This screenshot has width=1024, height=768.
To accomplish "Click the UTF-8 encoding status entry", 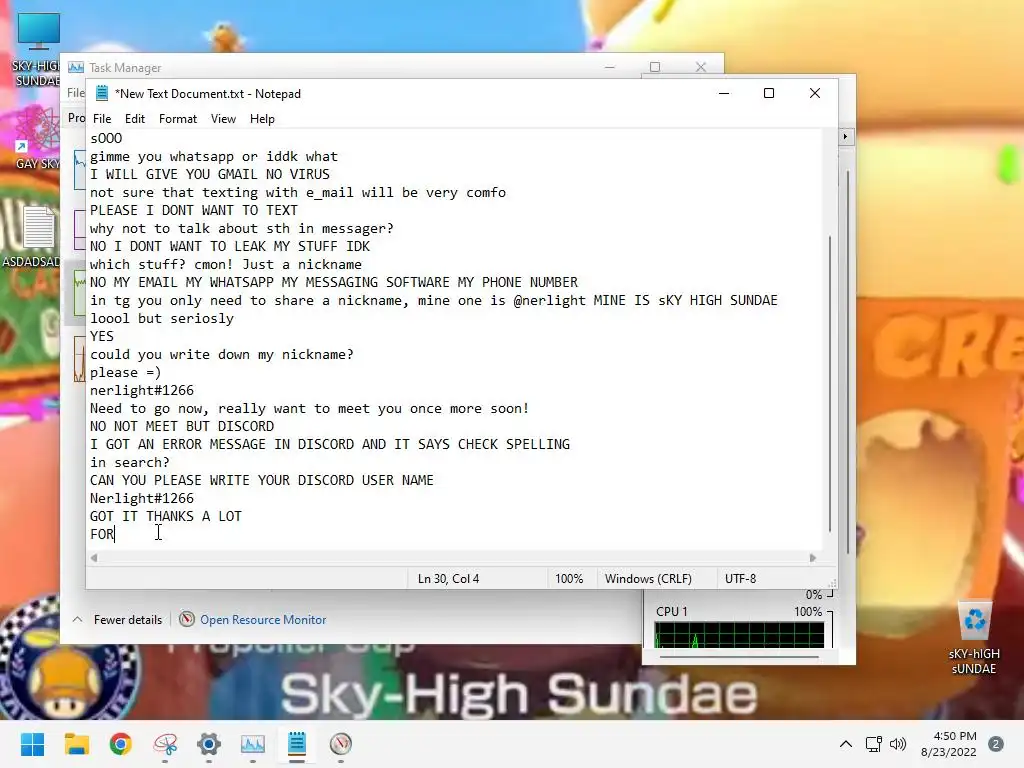I will [x=741, y=579].
